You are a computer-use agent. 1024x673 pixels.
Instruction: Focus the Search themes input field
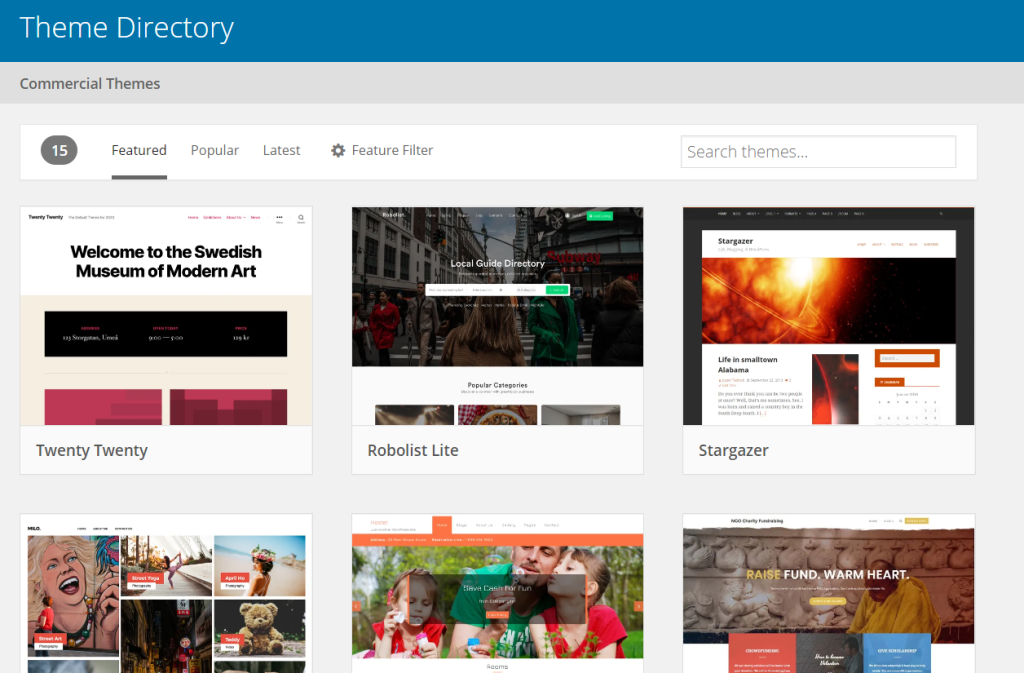(x=818, y=152)
